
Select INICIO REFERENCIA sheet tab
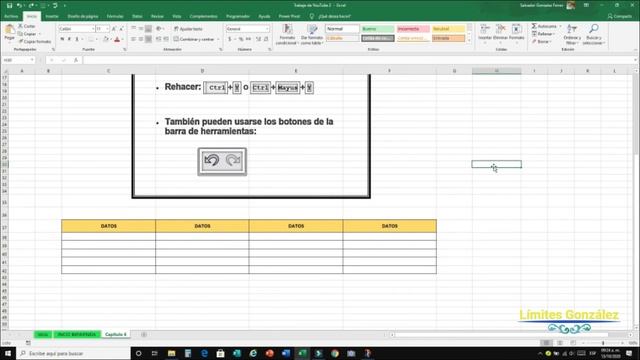coord(77,334)
